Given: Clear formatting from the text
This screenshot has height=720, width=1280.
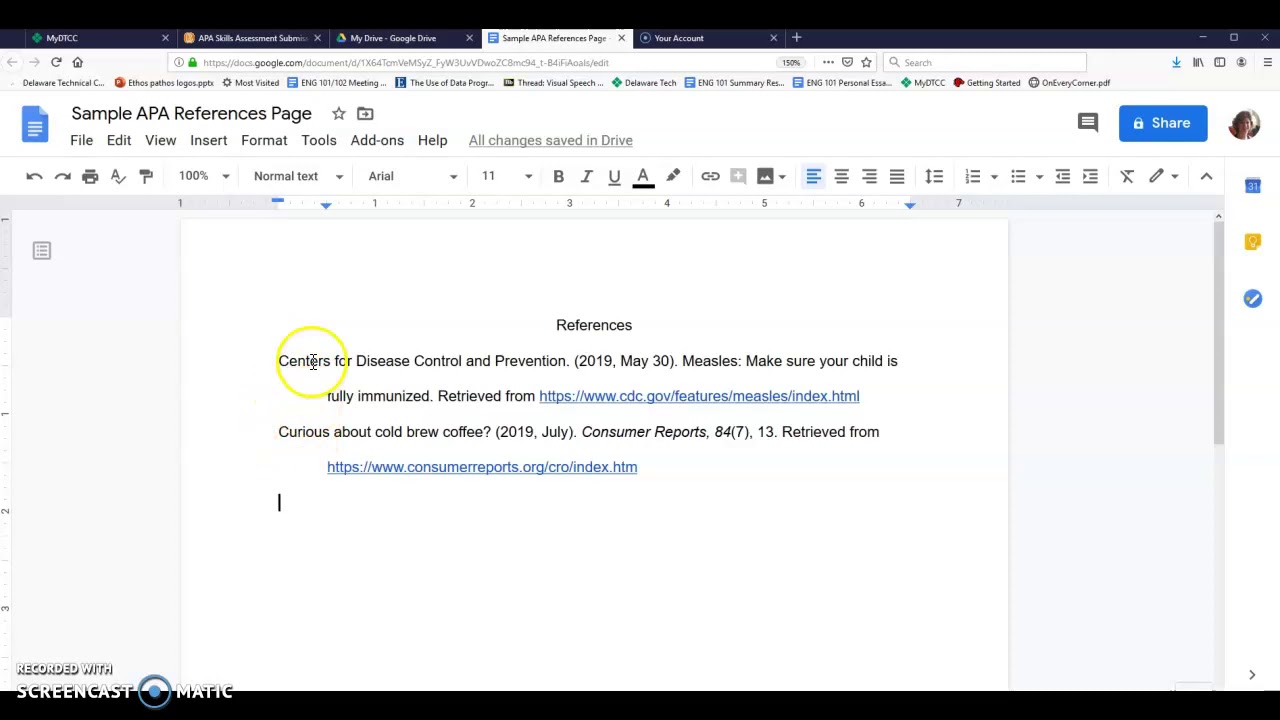Looking at the screenshot, I should coord(1127,176).
